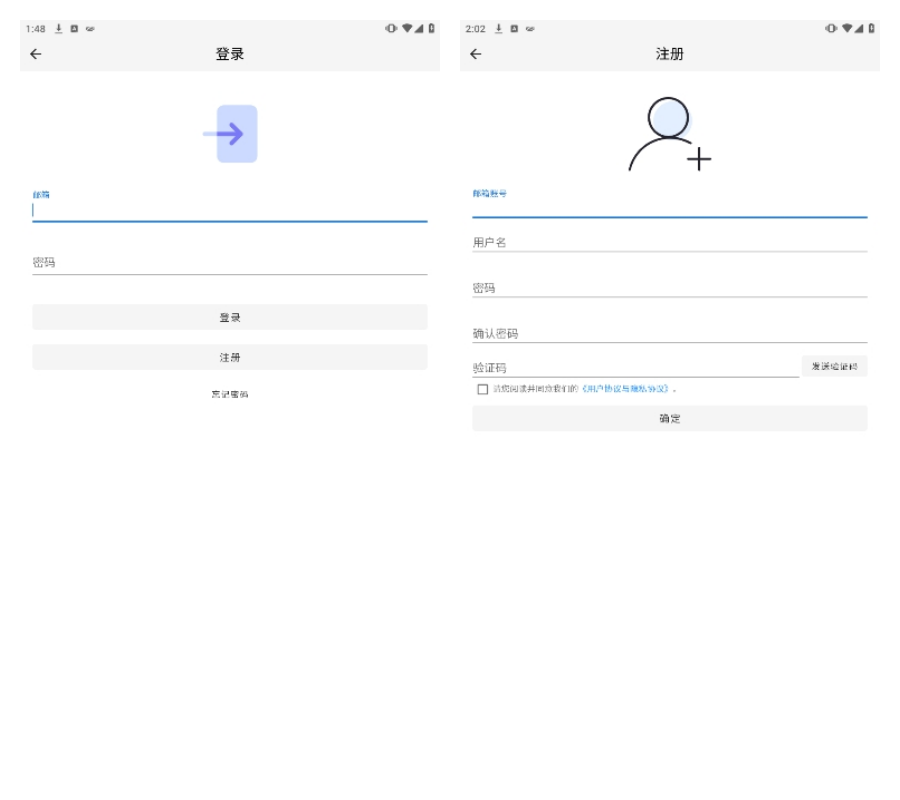Tap the 注册 page title

pos(669,54)
